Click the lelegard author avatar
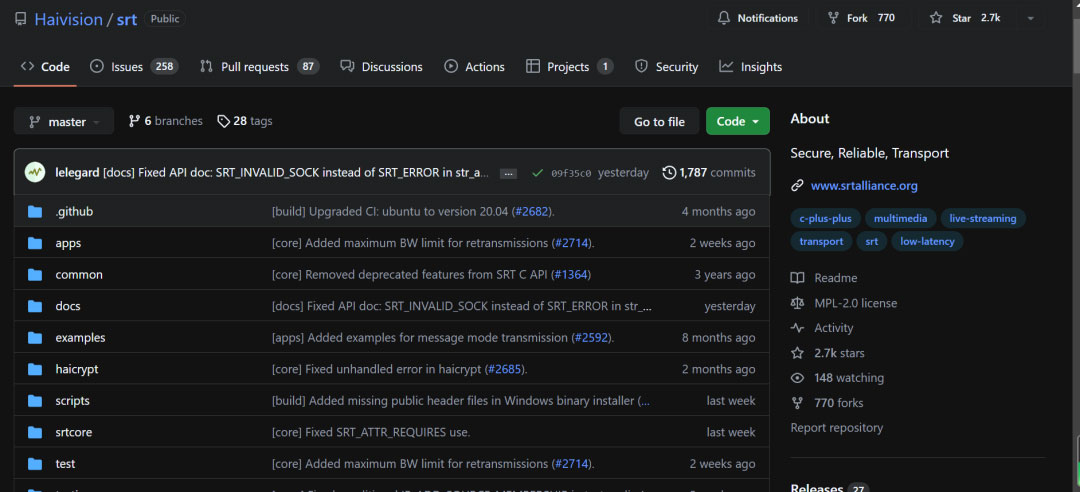This screenshot has height=492, width=1080. (x=35, y=172)
